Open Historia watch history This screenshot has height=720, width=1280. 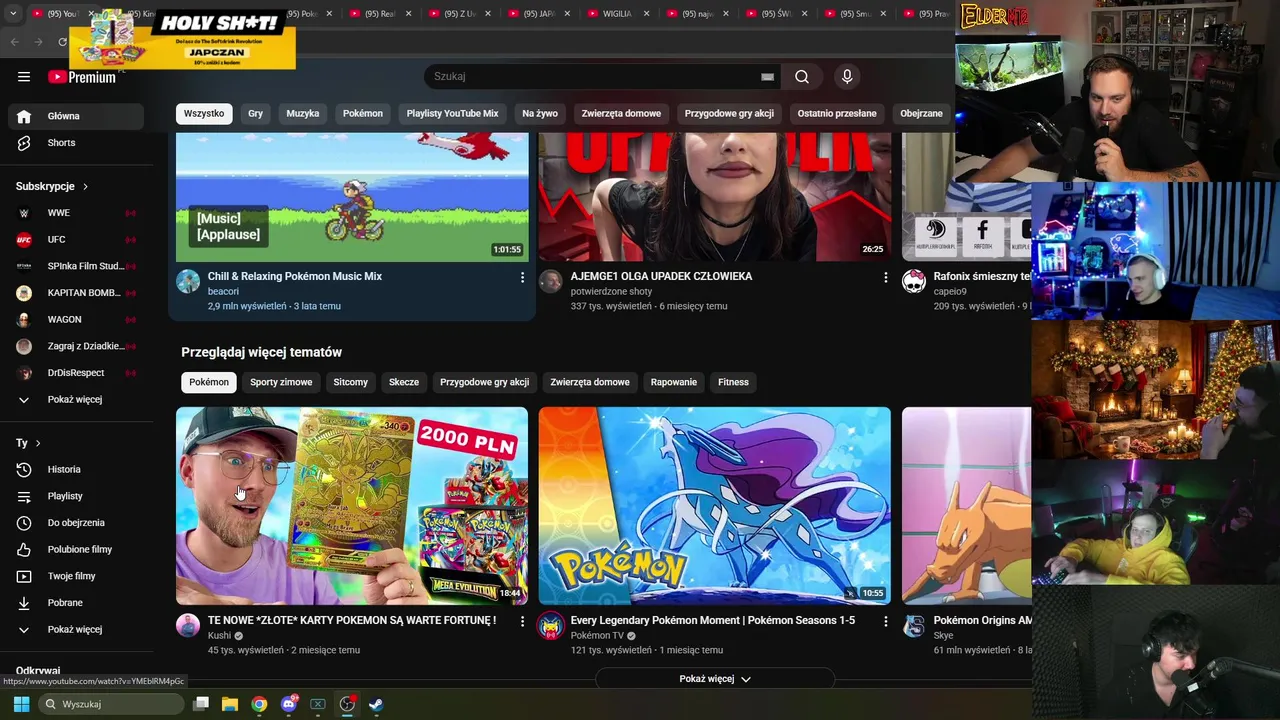point(76,469)
